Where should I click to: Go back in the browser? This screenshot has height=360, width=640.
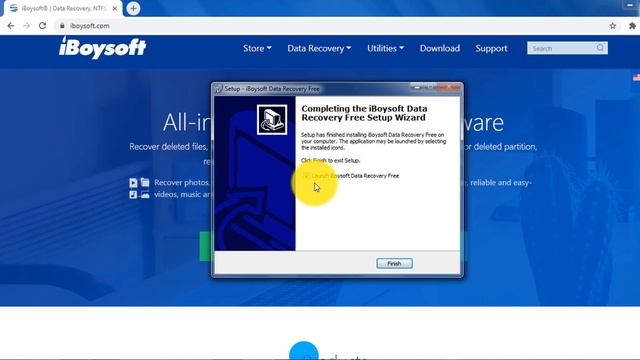11,26
